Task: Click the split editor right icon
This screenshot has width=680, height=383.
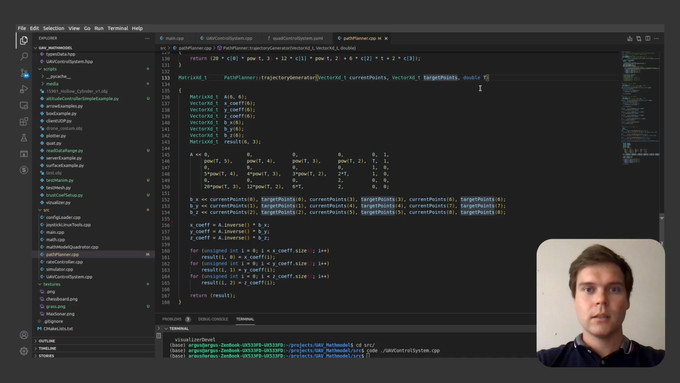Action: tap(647, 39)
